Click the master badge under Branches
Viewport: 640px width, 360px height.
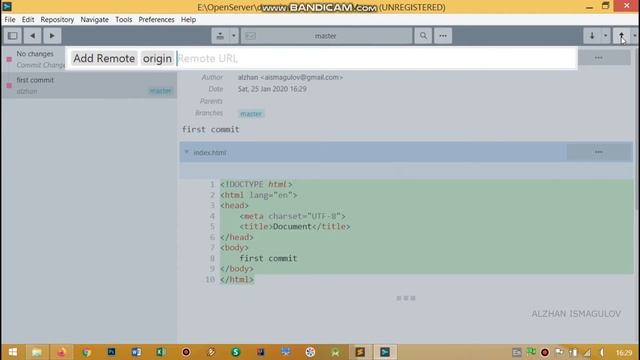(x=251, y=114)
